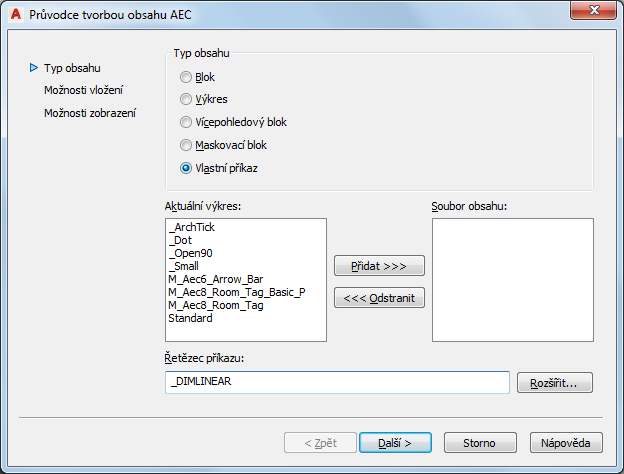This screenshot has width=624, height=474.
Task: Select Vícepohledový blok radio option
Action: 185,122
